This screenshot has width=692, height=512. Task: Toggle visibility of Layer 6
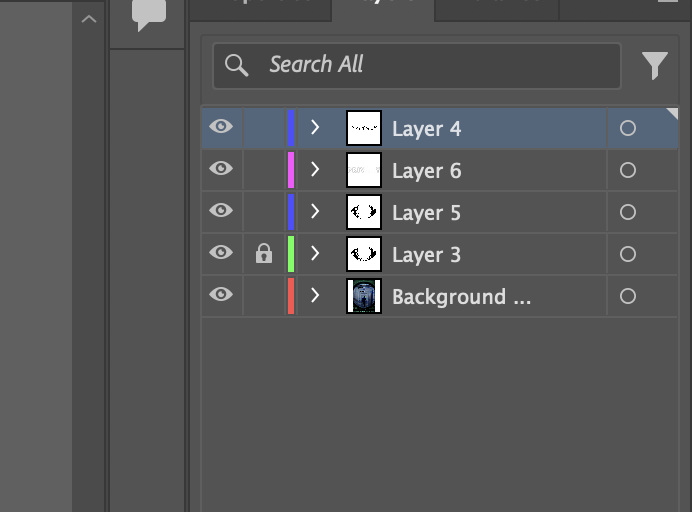(221, 169)
